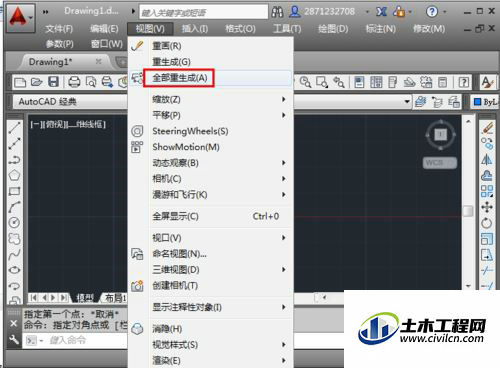
Task: Click the keyword search input field
Action: (x=203, y=12)
